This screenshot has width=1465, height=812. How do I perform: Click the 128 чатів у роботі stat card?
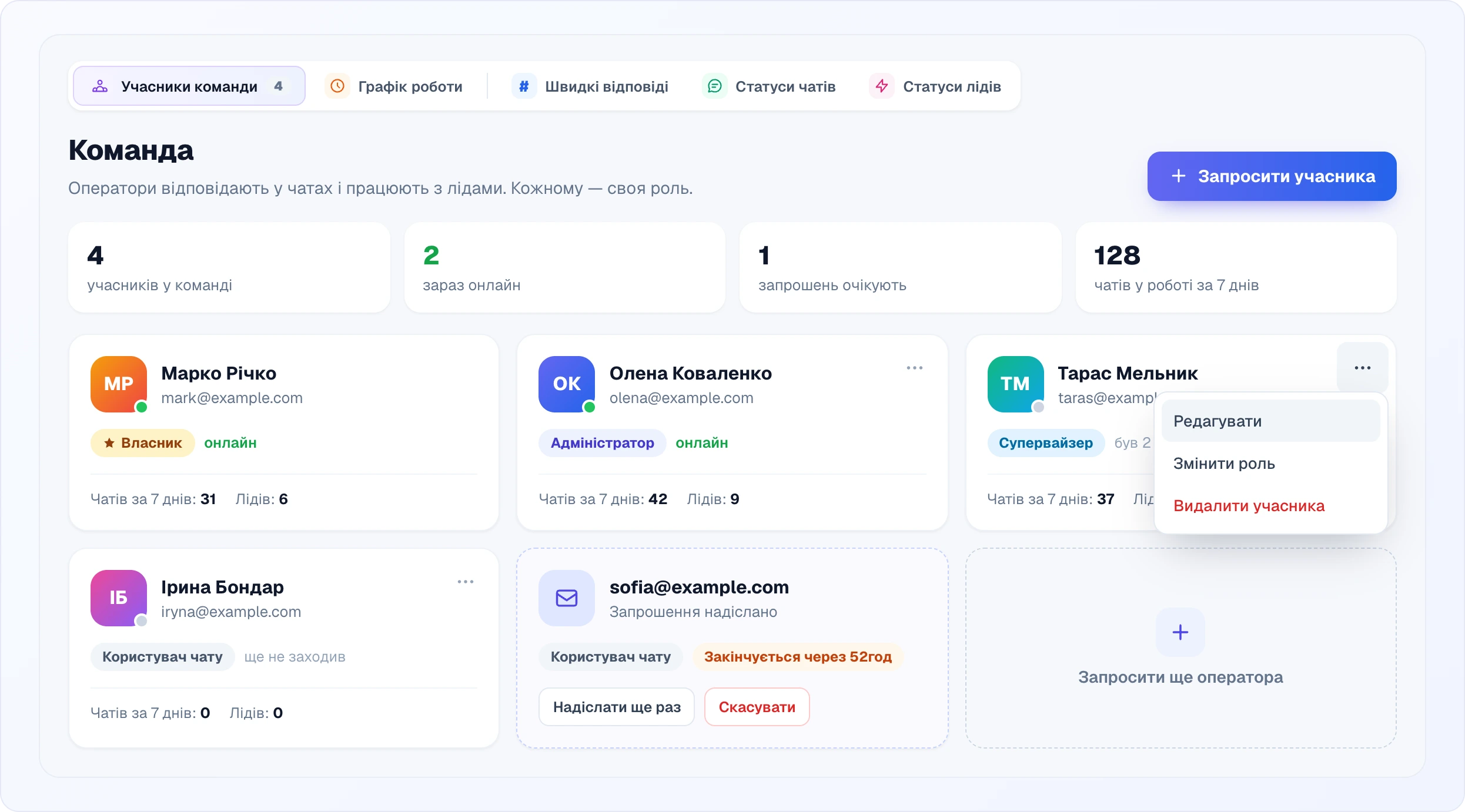1236,267
